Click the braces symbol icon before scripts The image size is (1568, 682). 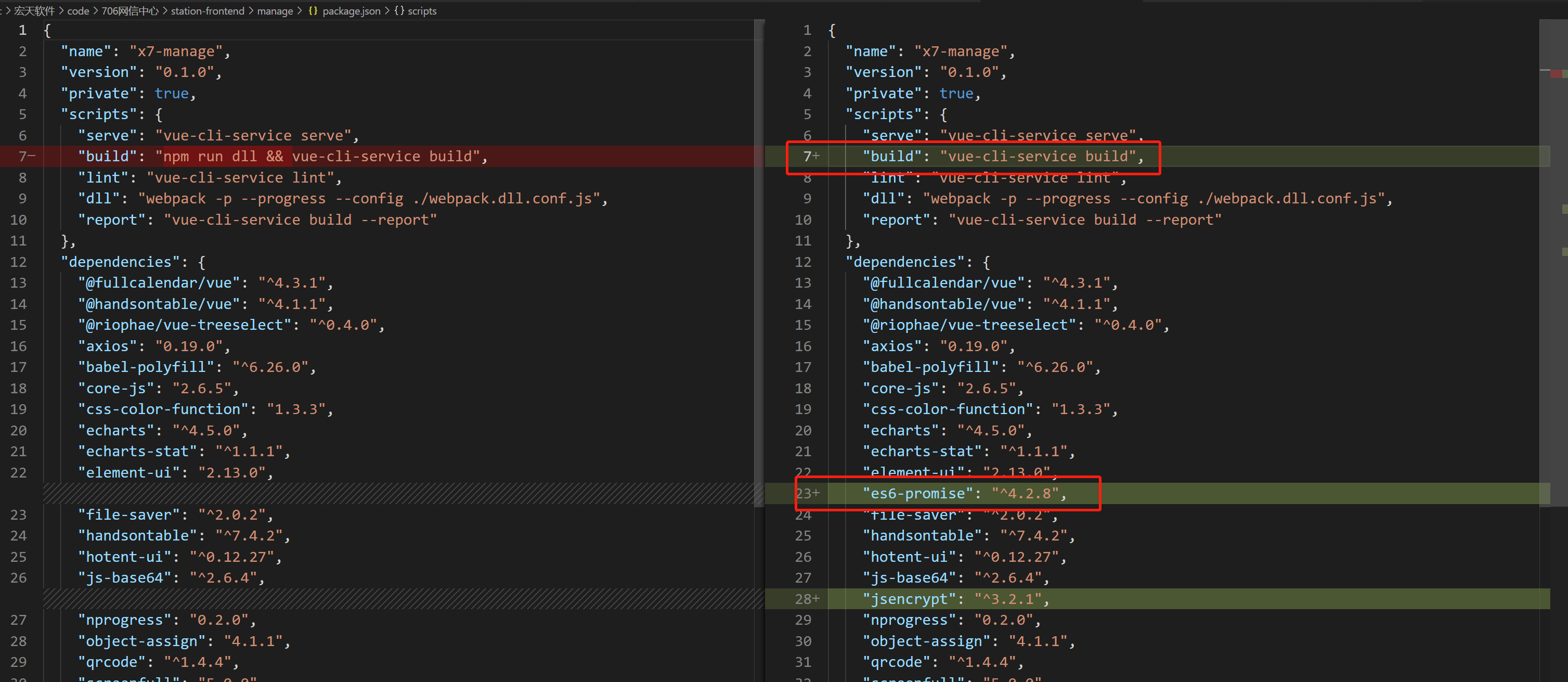[399, 11]
